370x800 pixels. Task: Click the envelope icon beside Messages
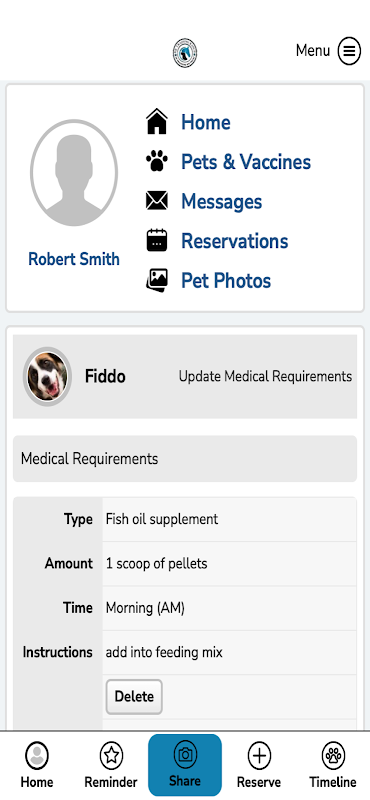pyautogui.click(x=157, y=201)
